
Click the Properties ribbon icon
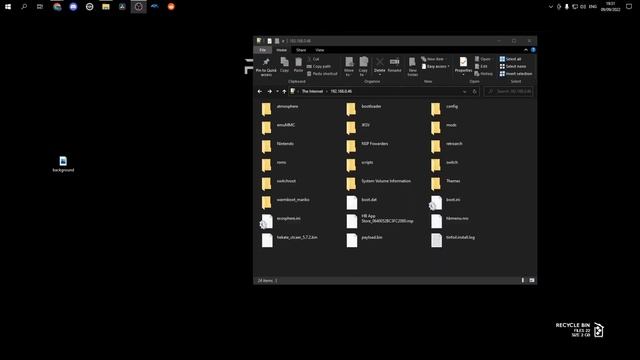click(x=463, y=66)
